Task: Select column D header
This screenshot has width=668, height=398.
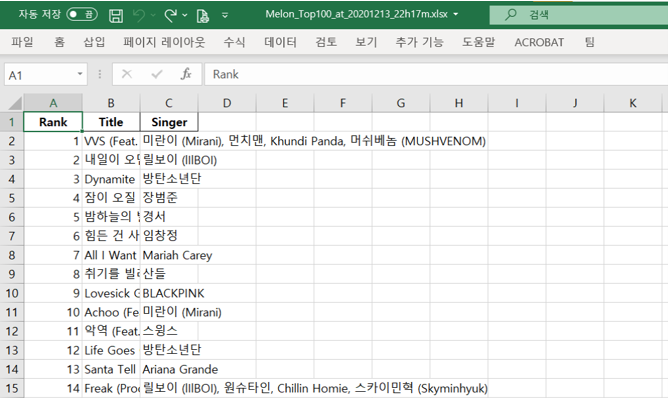Action: [227, 103]
